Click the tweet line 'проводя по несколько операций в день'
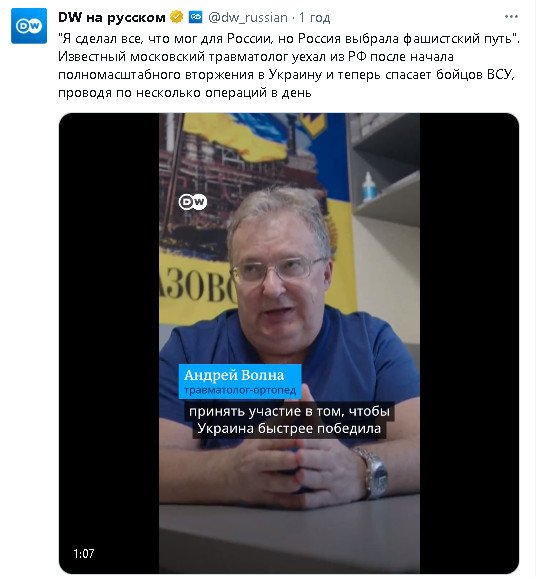 (x=185, y=93)
